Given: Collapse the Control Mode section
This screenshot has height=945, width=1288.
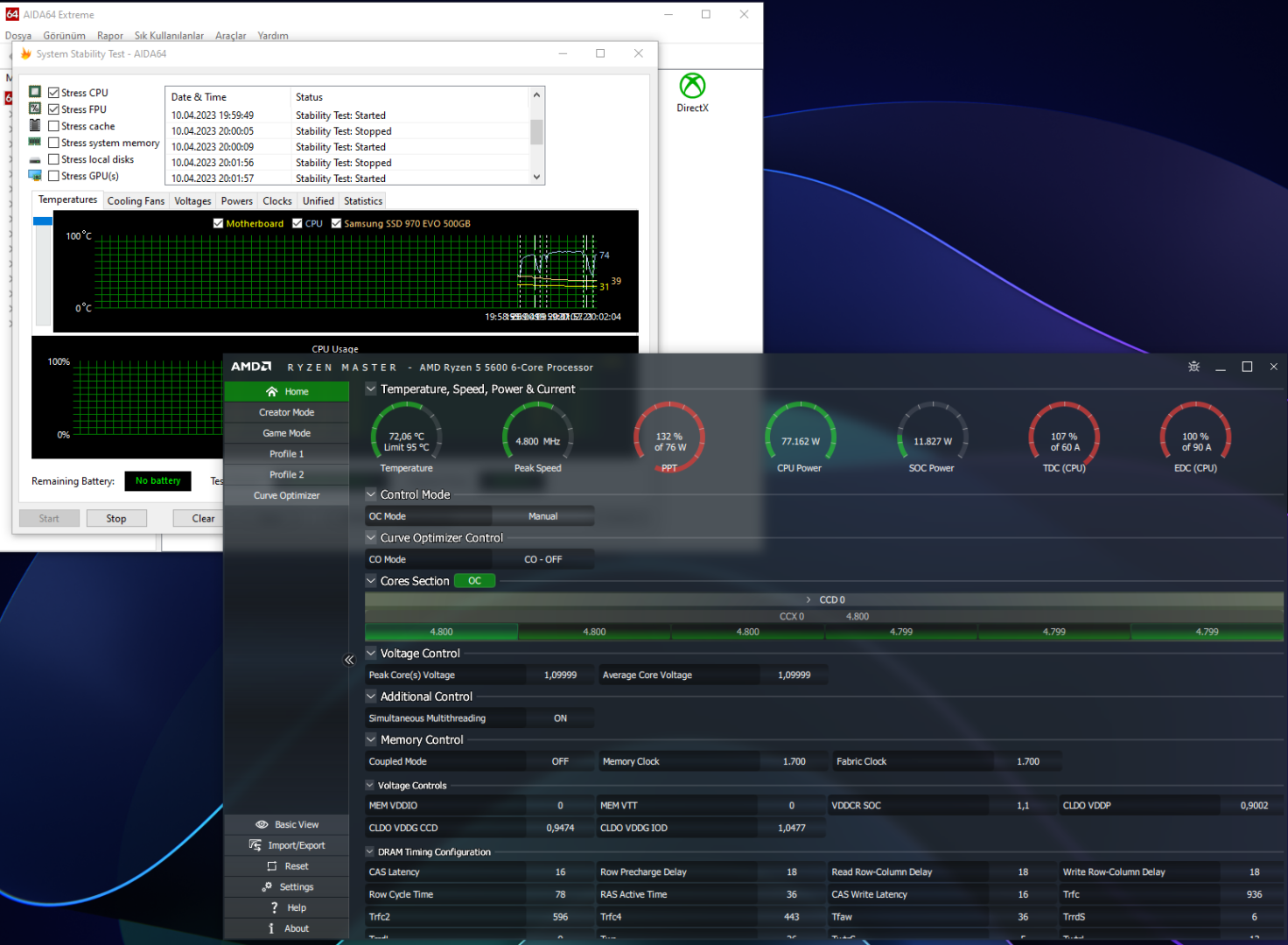Looking at the screenshot, I should click(371, 494).
